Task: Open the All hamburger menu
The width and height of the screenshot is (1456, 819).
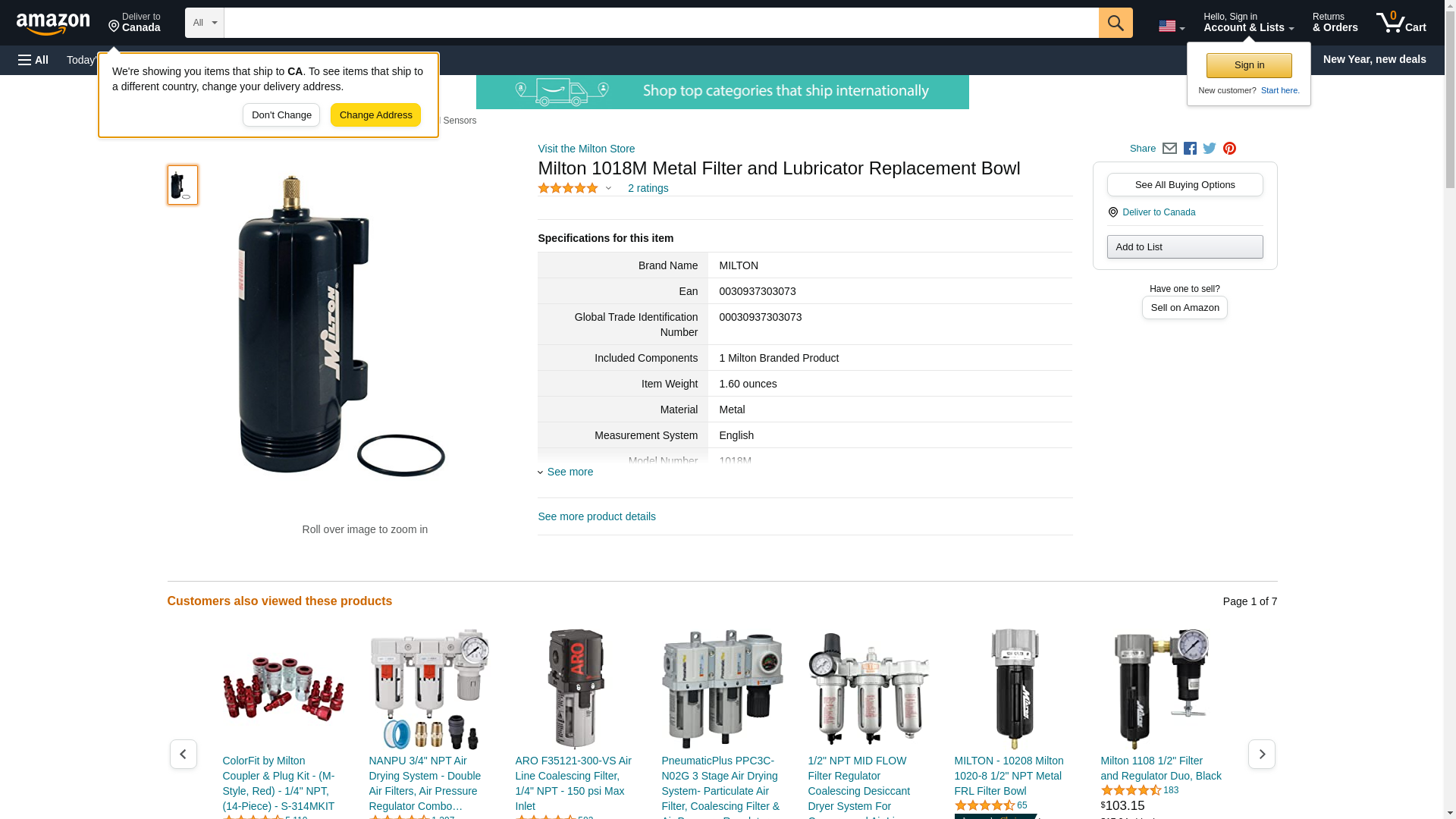Action: [33, 60]
